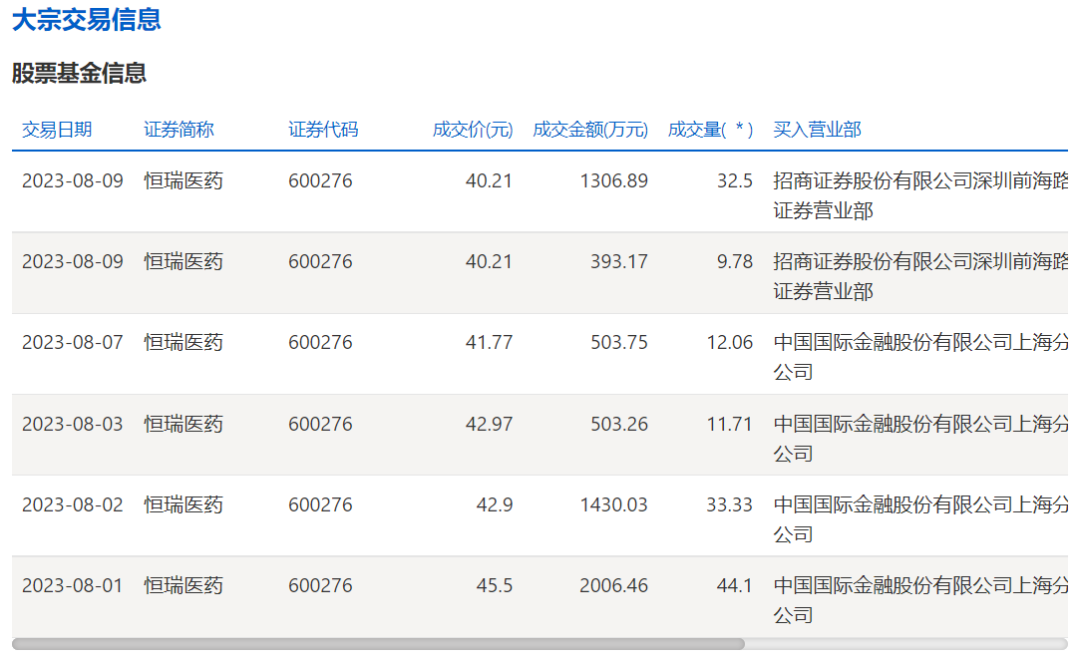This screenshot has width=1080, height=659.
Task: Click 600276 in the 2023-08-03 row
Action: coord(320,423)
